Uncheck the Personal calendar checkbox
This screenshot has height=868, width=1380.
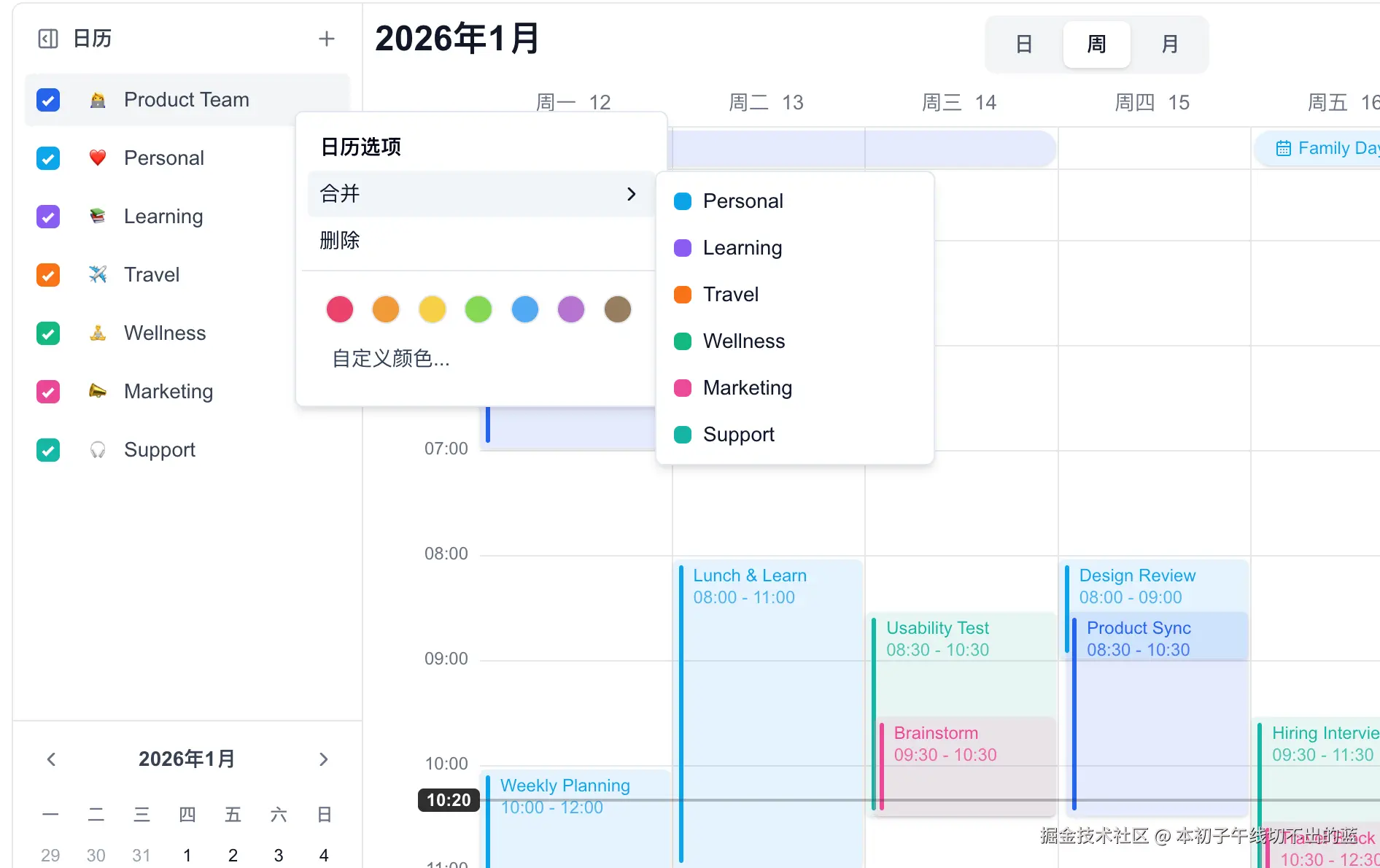coord(48,158)
